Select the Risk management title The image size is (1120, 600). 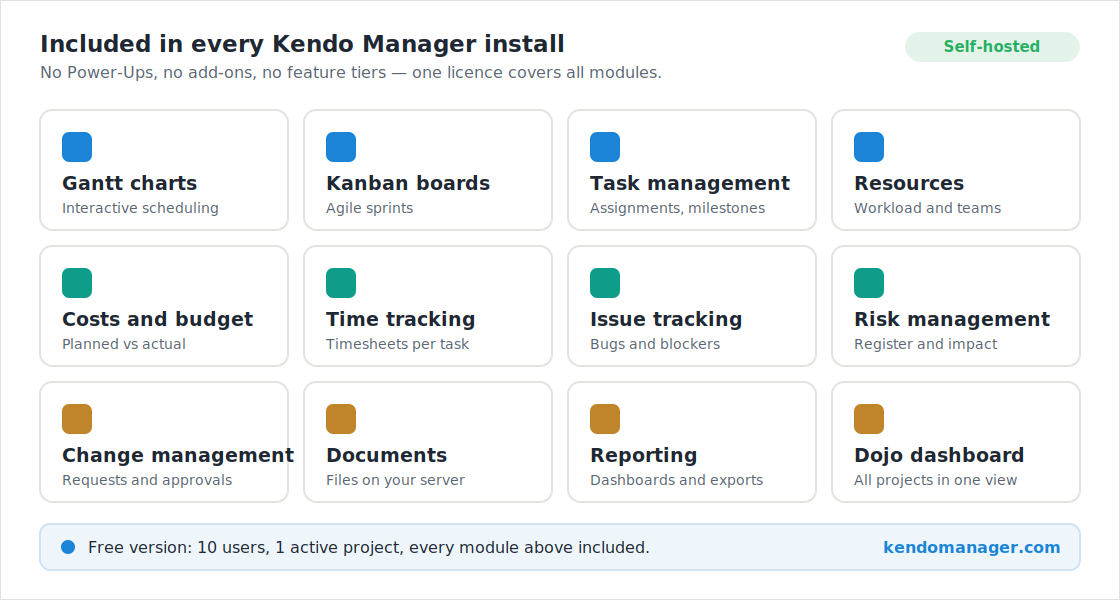coord(952,319)
